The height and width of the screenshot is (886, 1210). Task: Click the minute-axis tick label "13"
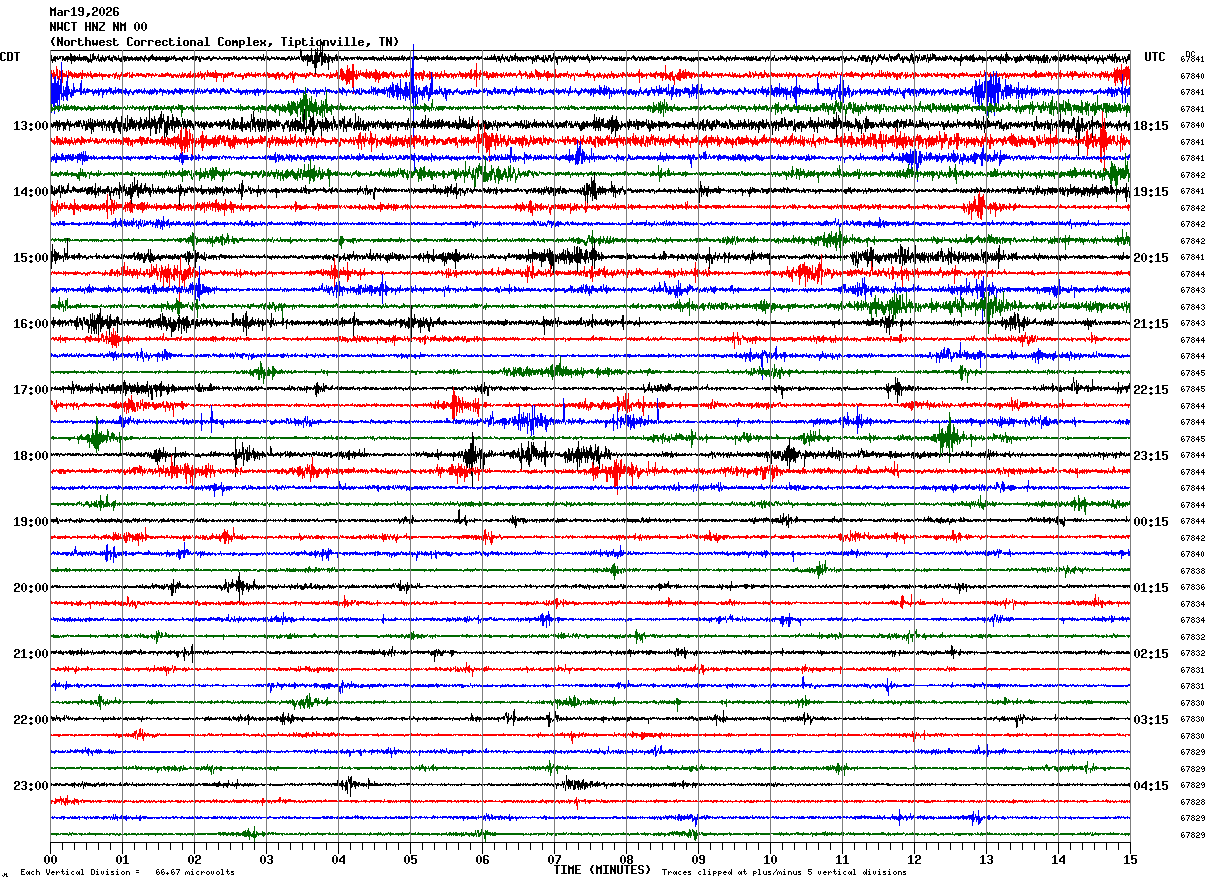(986, 860)
